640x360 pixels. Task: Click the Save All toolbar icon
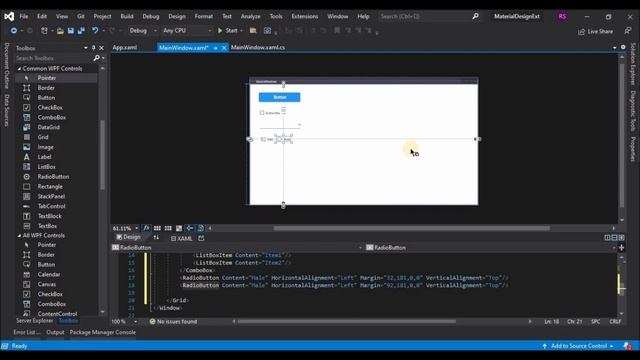(81, 31)
